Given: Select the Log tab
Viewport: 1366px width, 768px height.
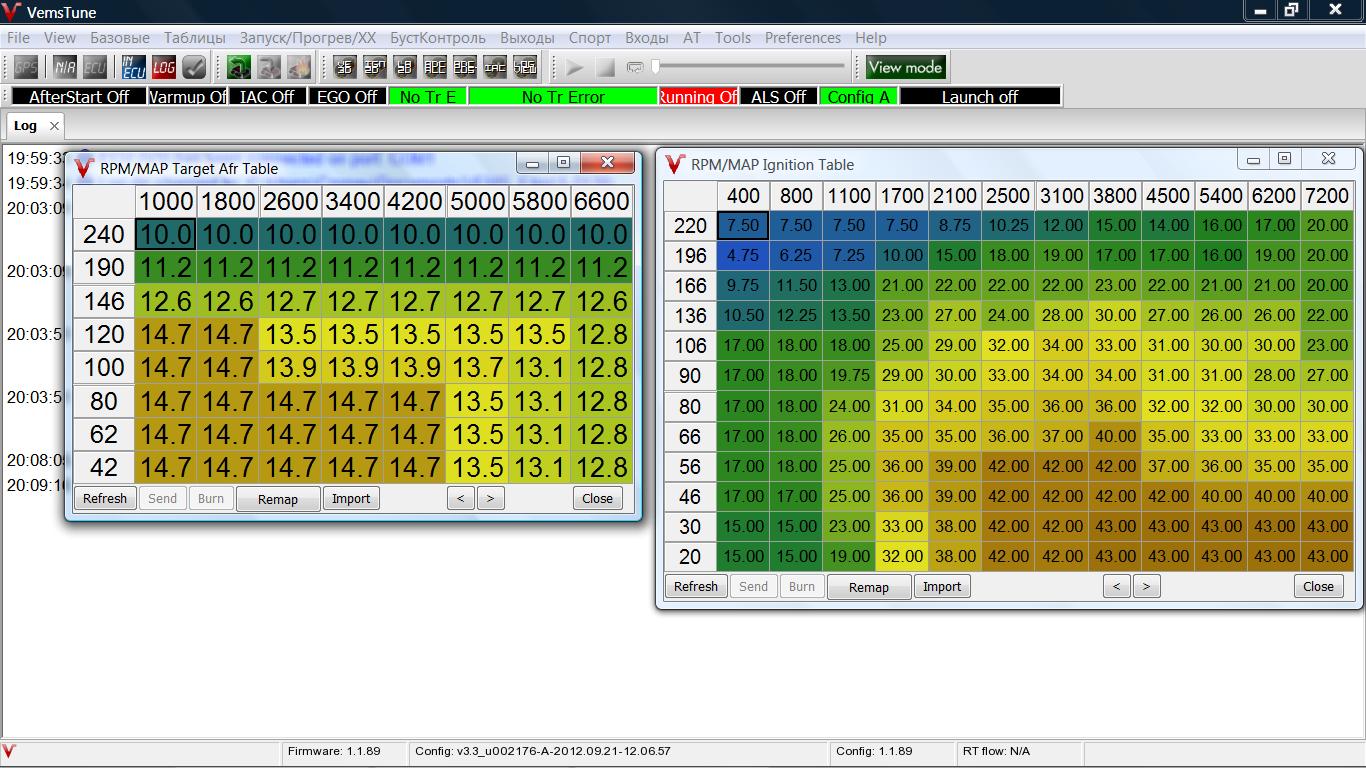Looking at the screenshot, I should click(25, 126).
